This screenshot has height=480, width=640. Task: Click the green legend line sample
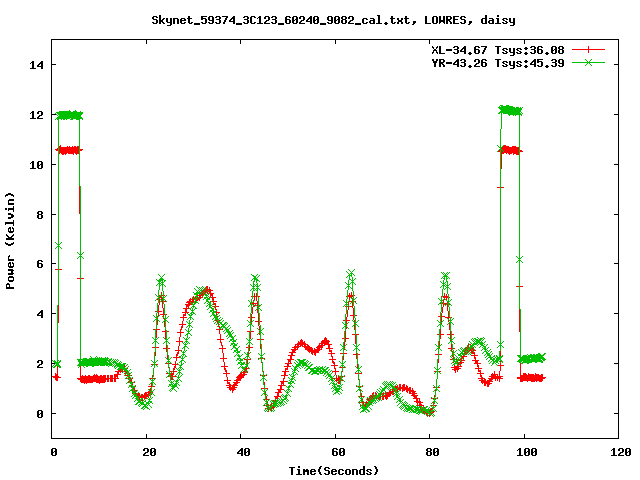click(588, 62)
